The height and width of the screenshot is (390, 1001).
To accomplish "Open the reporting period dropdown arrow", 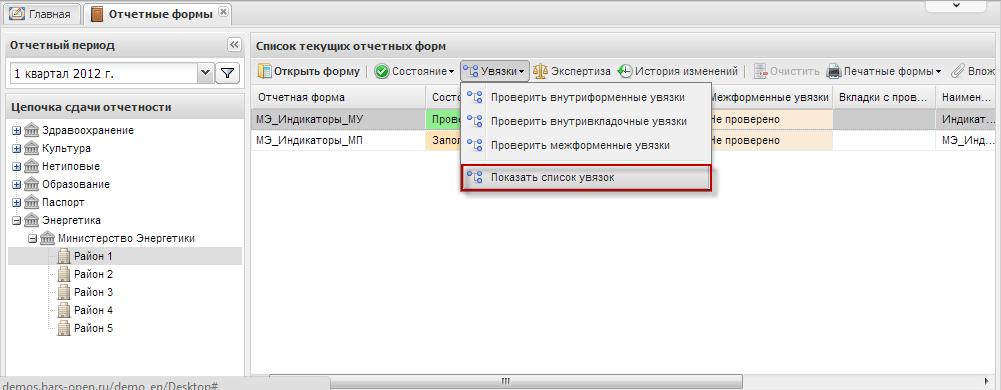I will tap(205, 73).
